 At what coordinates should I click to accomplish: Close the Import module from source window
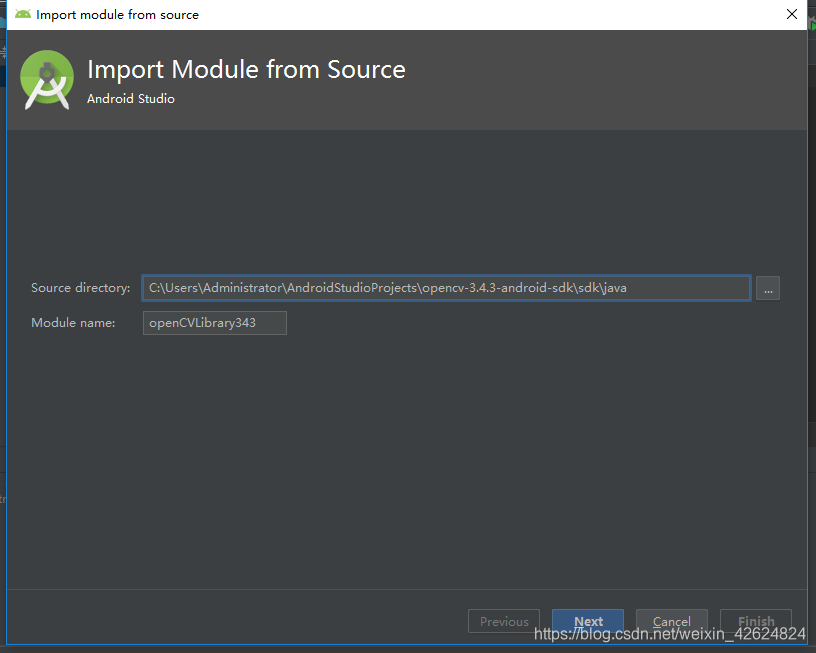(x=792, y=14)
